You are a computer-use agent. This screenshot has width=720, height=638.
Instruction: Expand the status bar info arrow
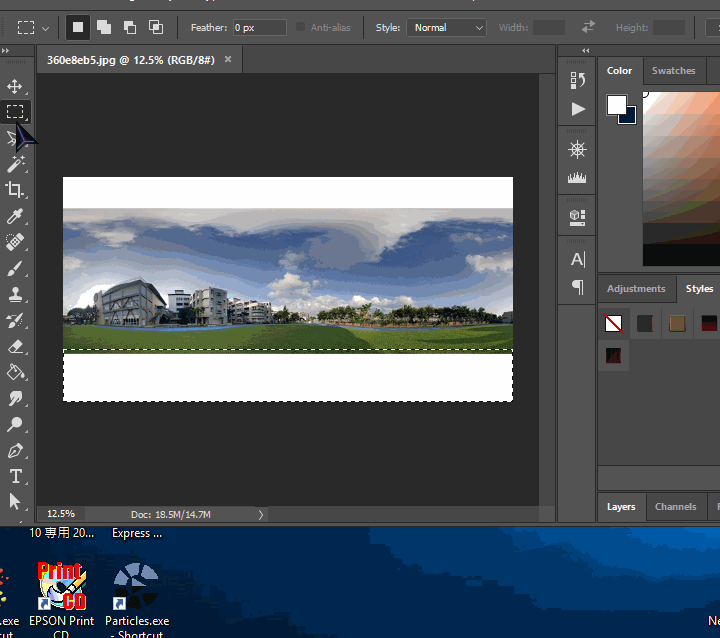[x=262, y=514]
